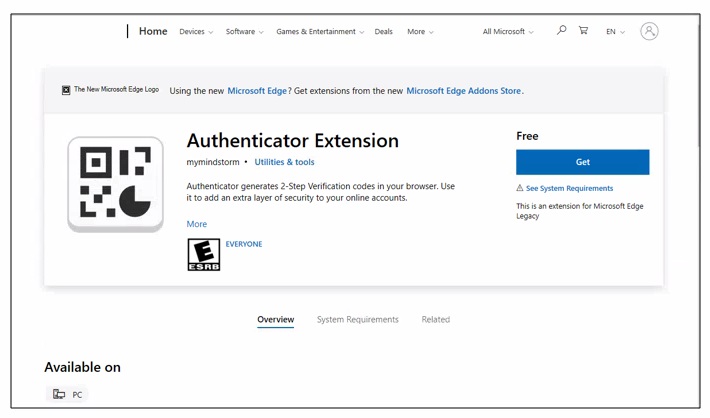Go to Deals in navigation bar

(383, 32)
